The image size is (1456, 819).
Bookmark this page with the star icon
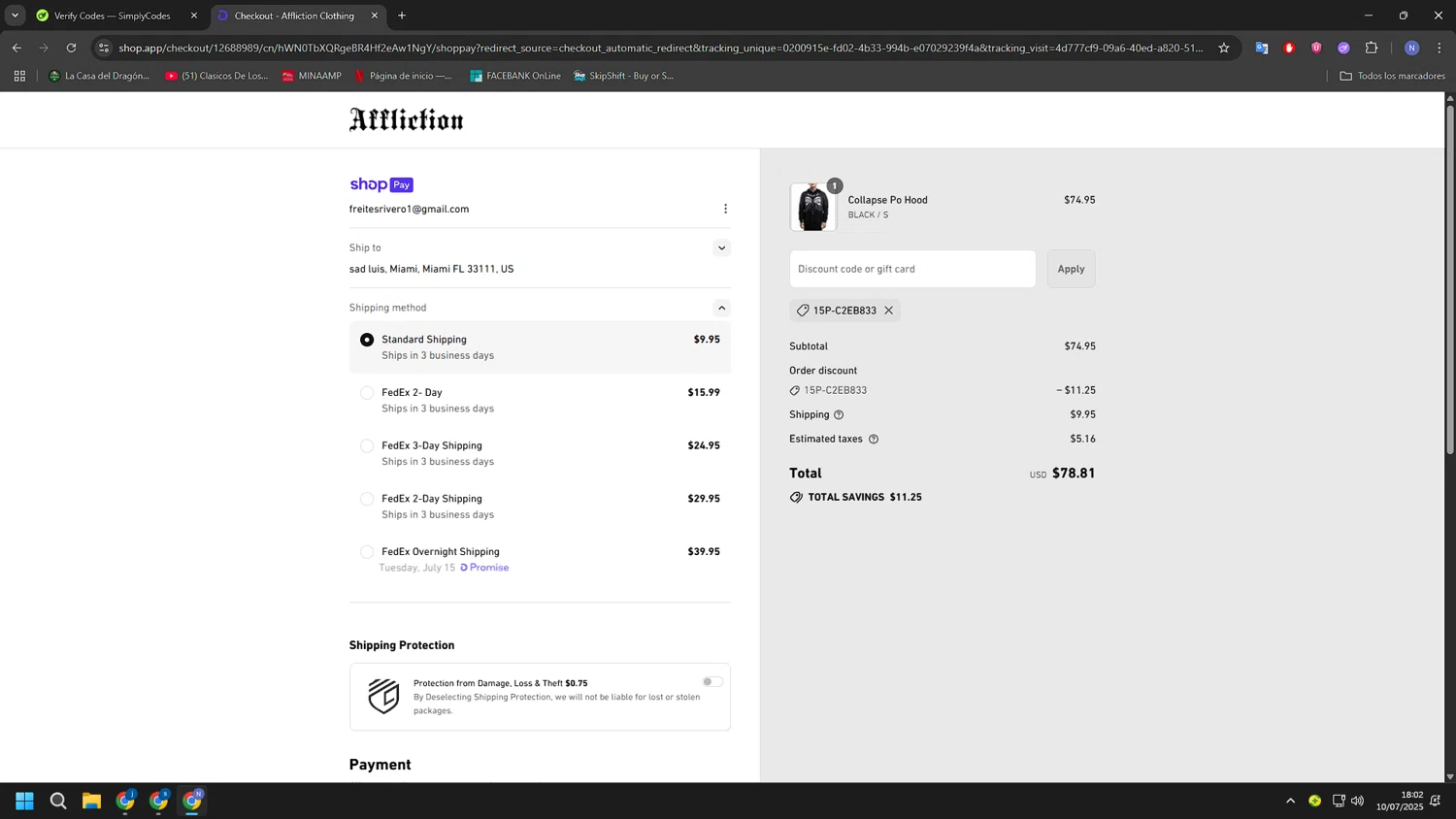1224,48
